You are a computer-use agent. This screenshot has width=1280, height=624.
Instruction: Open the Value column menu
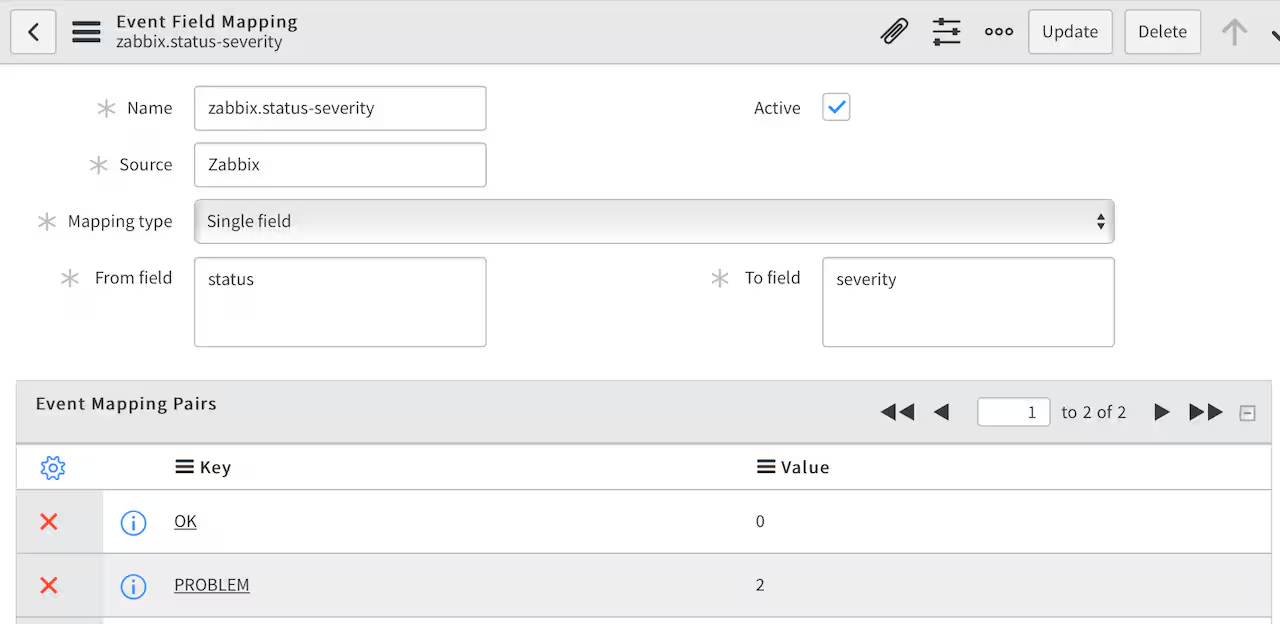[x=766, y=467]
